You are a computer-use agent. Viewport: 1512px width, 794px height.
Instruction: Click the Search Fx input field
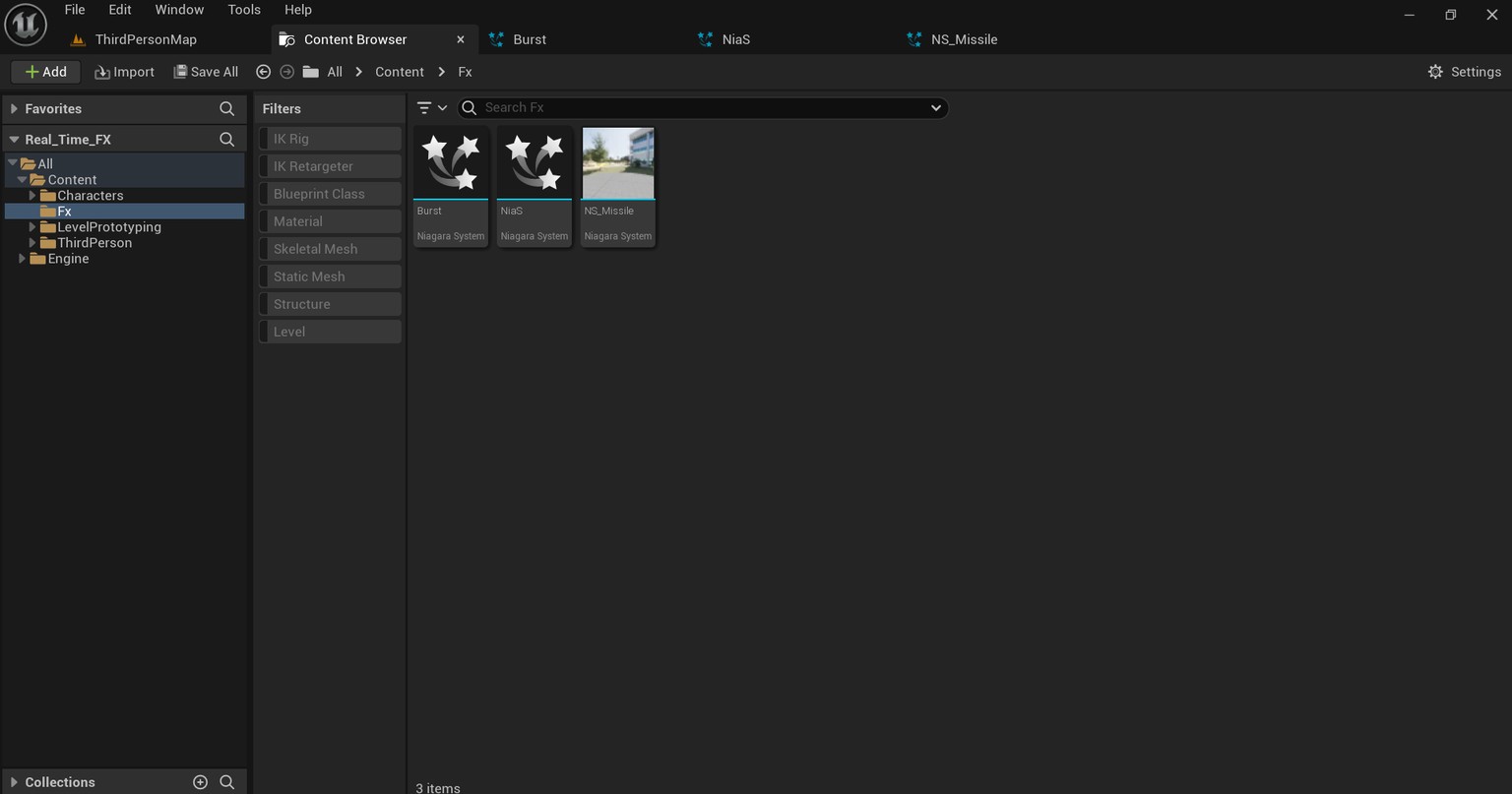pyautogui.click(x=703, y=107)
